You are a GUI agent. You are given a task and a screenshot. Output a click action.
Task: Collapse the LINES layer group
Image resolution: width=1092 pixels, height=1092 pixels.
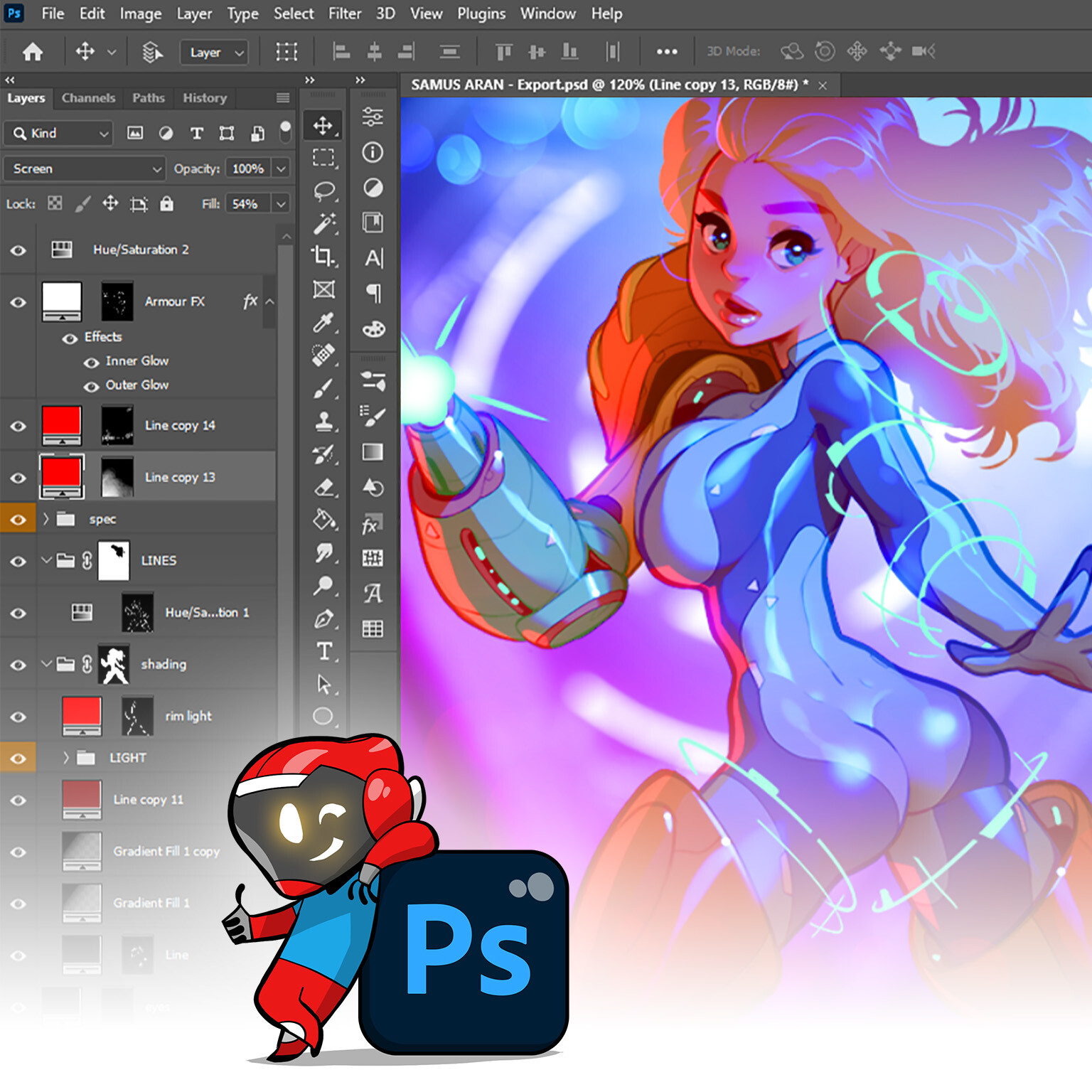46,560
